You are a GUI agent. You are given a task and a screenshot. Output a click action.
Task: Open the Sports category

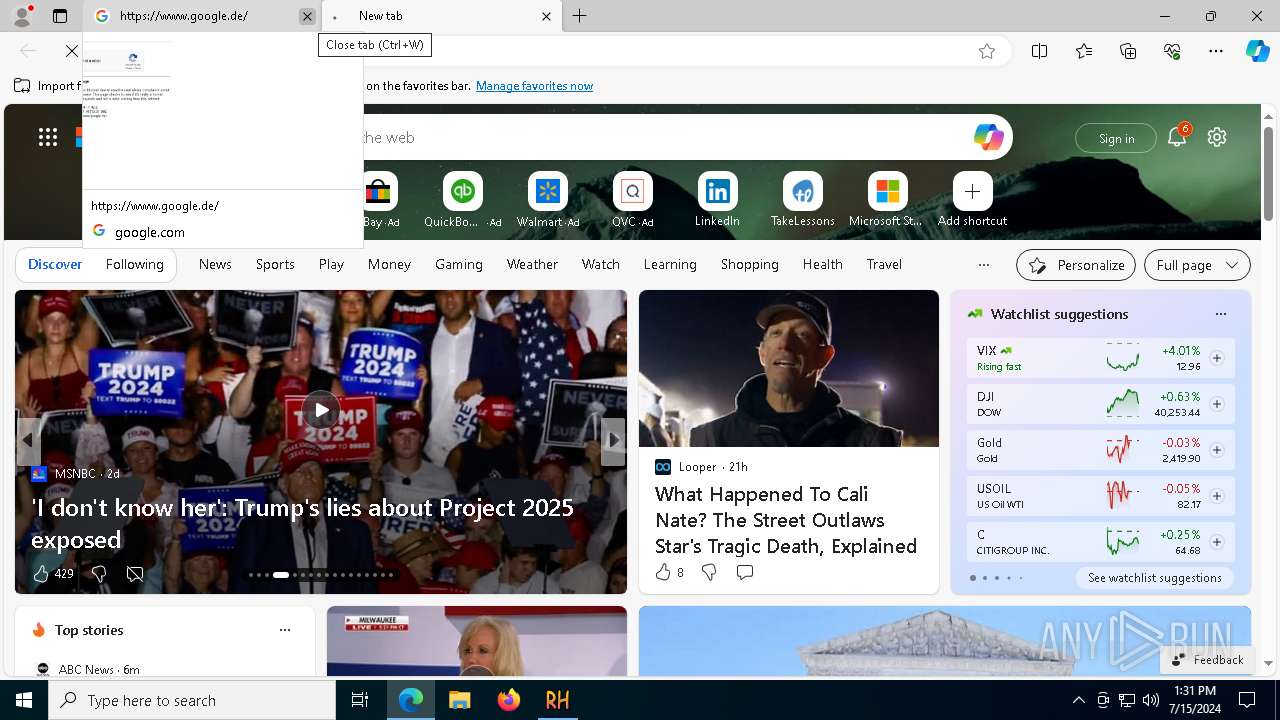coord(275,264)
